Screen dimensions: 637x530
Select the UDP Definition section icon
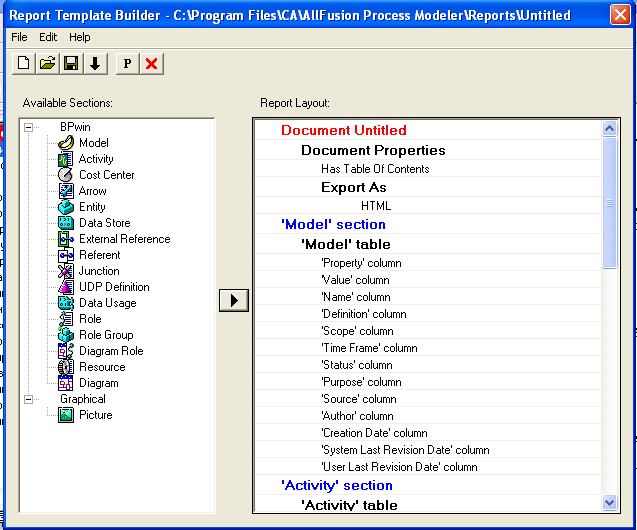click(x=66, y=287)
